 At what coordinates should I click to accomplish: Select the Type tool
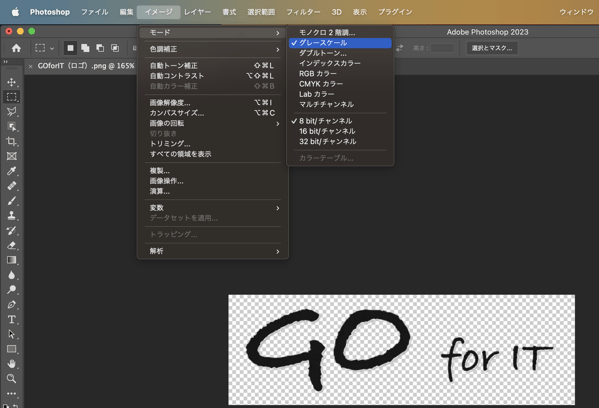tap(11, 319)
